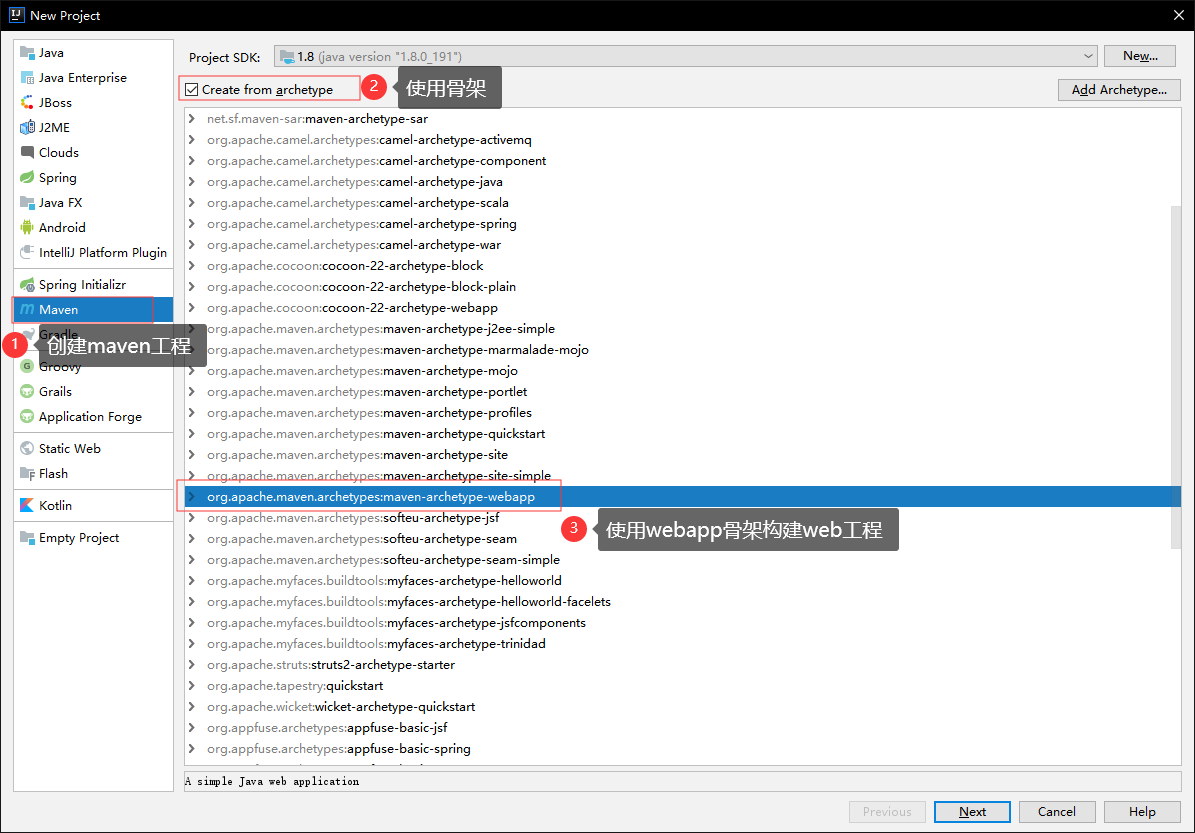Expand the maven-archetype-sar node
This screenshot has height=833, width=1195.
192,119
